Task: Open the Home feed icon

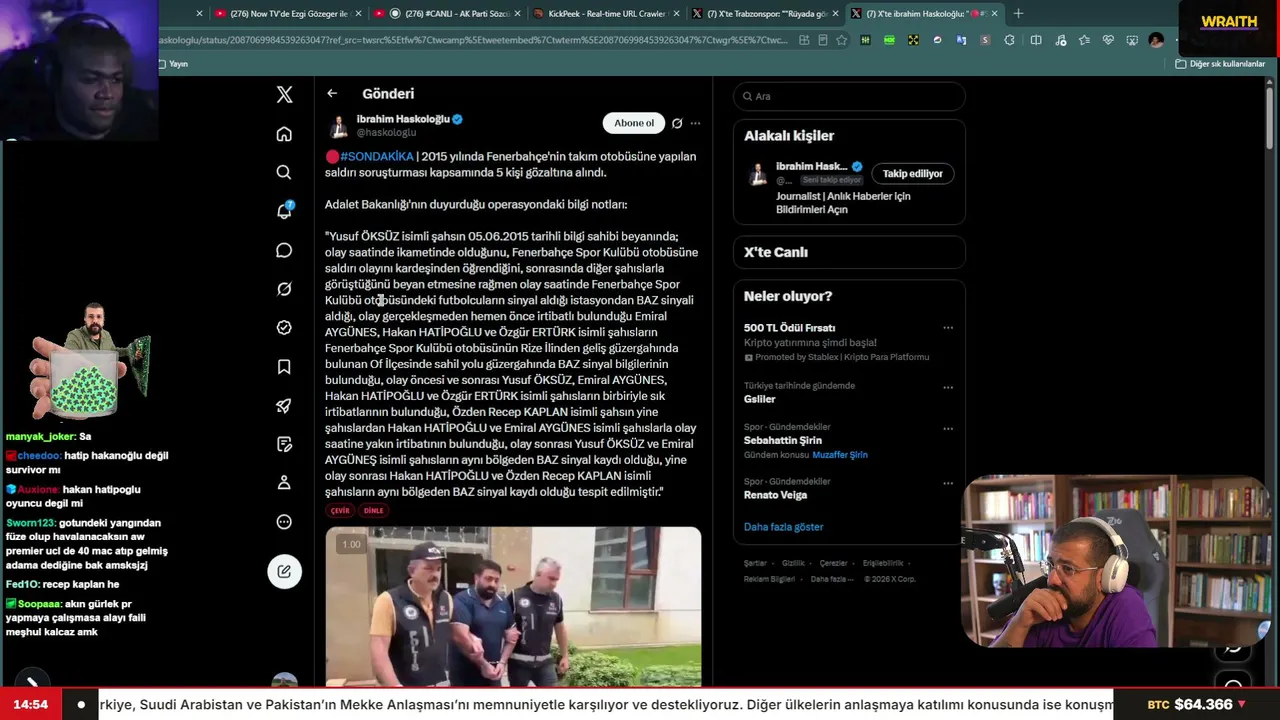Action: [284, 134]
